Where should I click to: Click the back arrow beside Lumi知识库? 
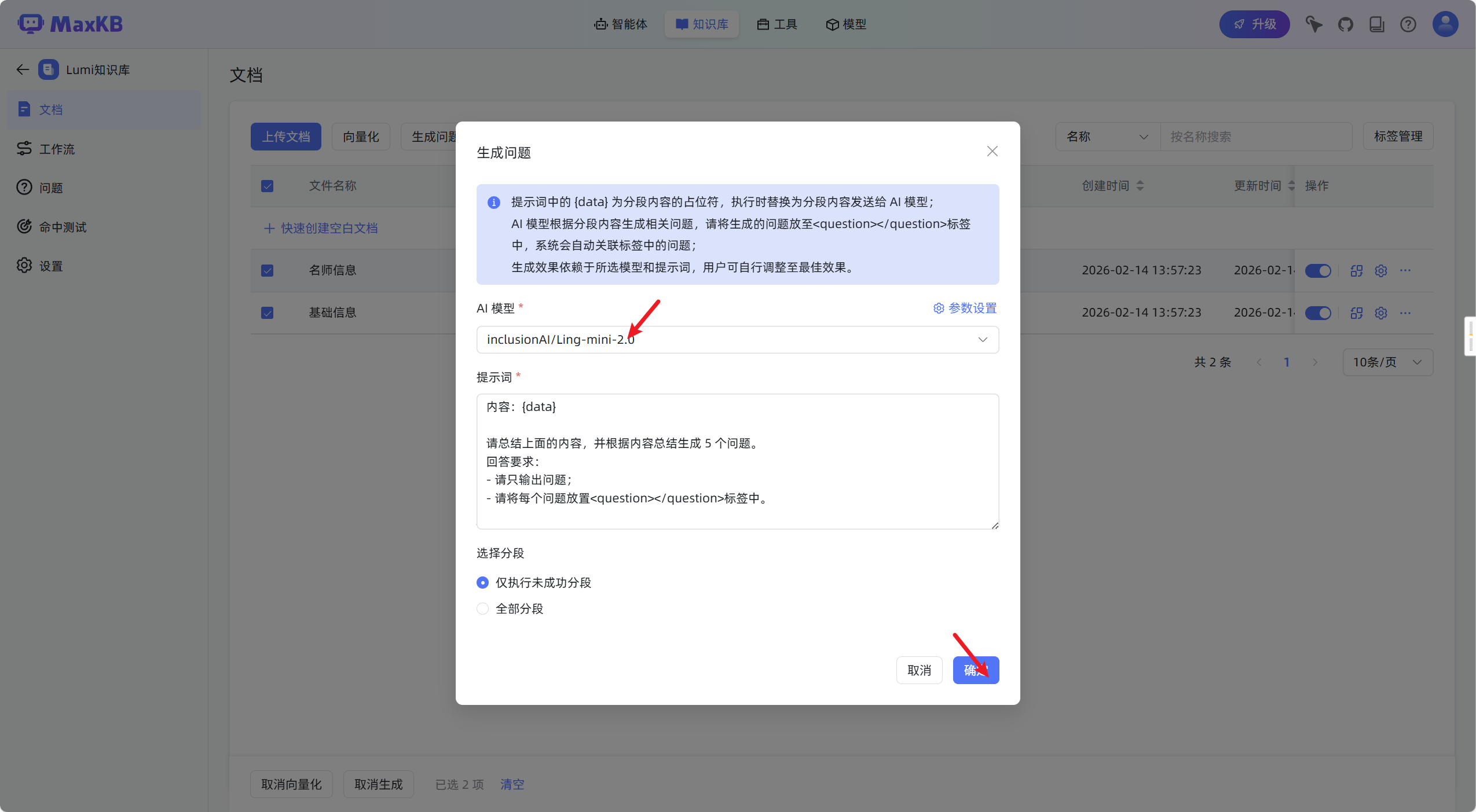pyautogui.click(x=23, y=69)
